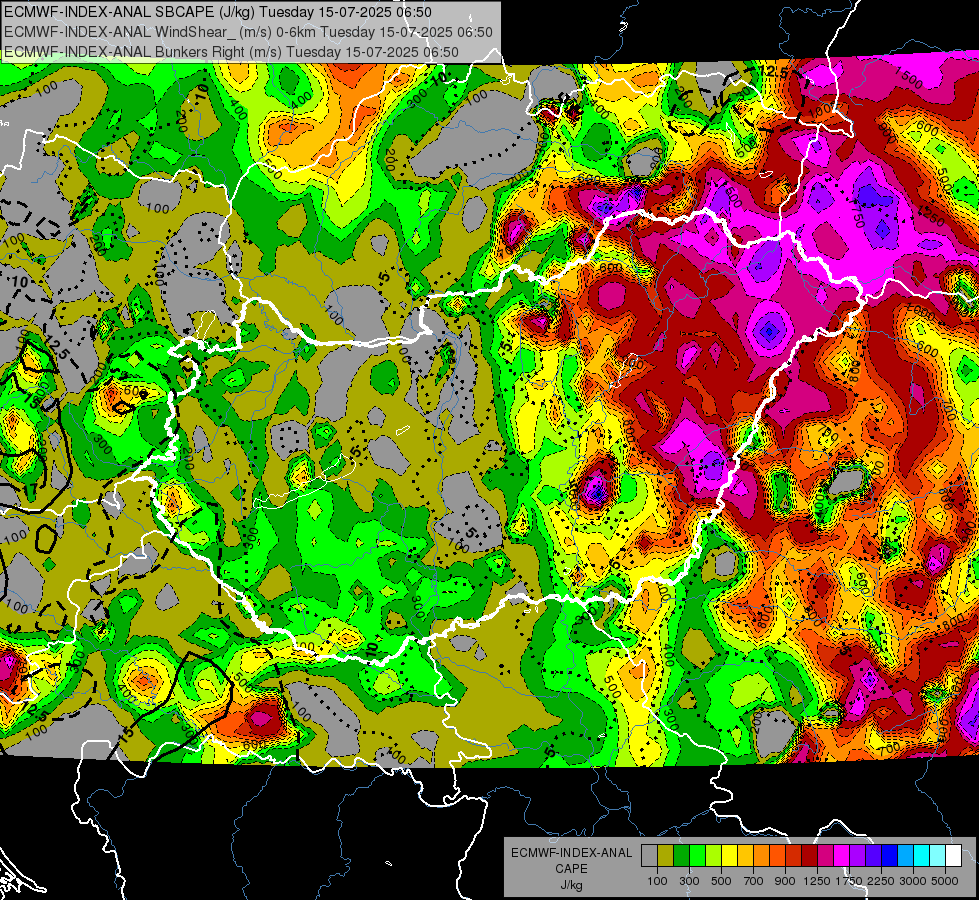Click the legend value 500
This screenshot has height=900, width=979.
pos(721,881)
